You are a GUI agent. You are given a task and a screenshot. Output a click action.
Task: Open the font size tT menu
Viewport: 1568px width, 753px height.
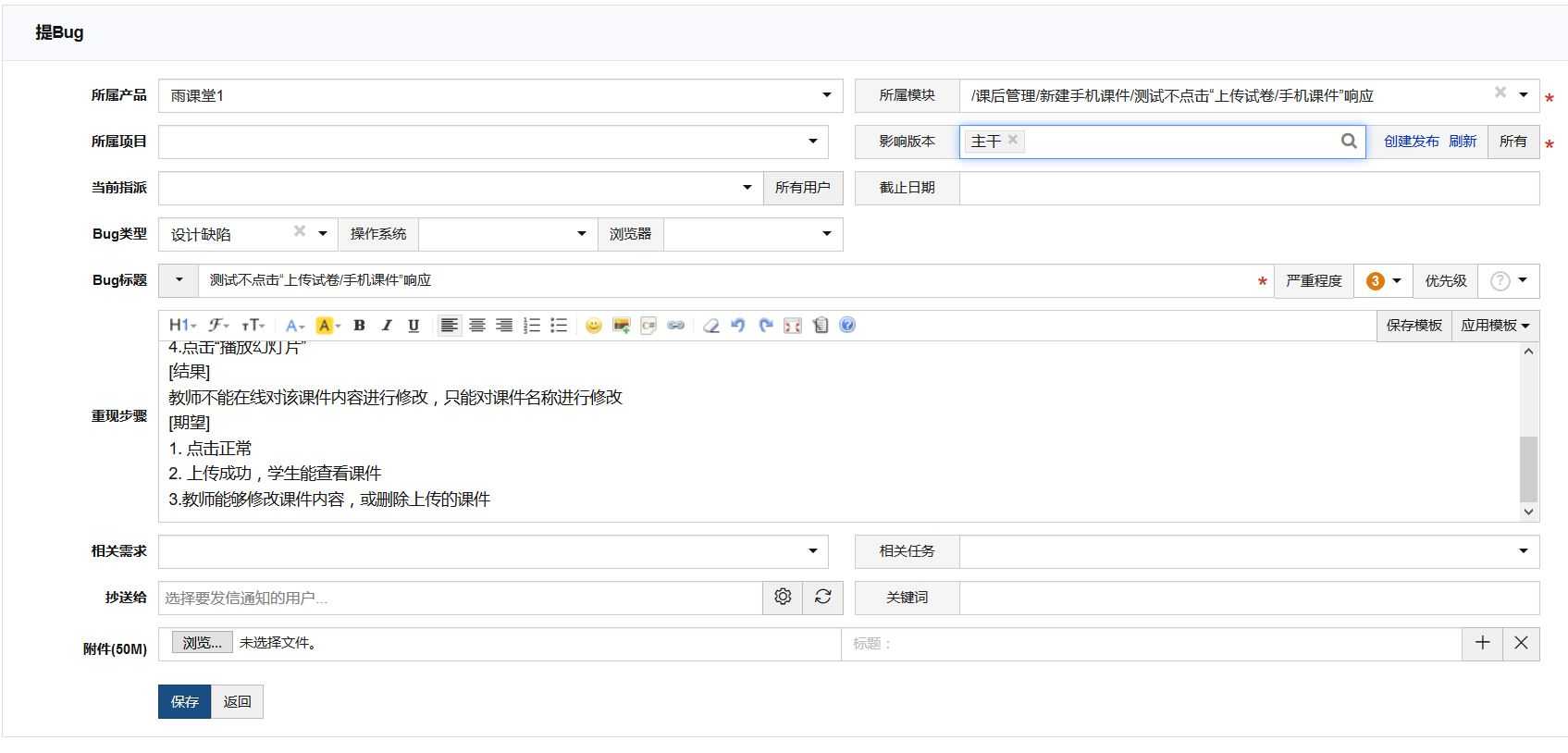click(x=253, y=325)
